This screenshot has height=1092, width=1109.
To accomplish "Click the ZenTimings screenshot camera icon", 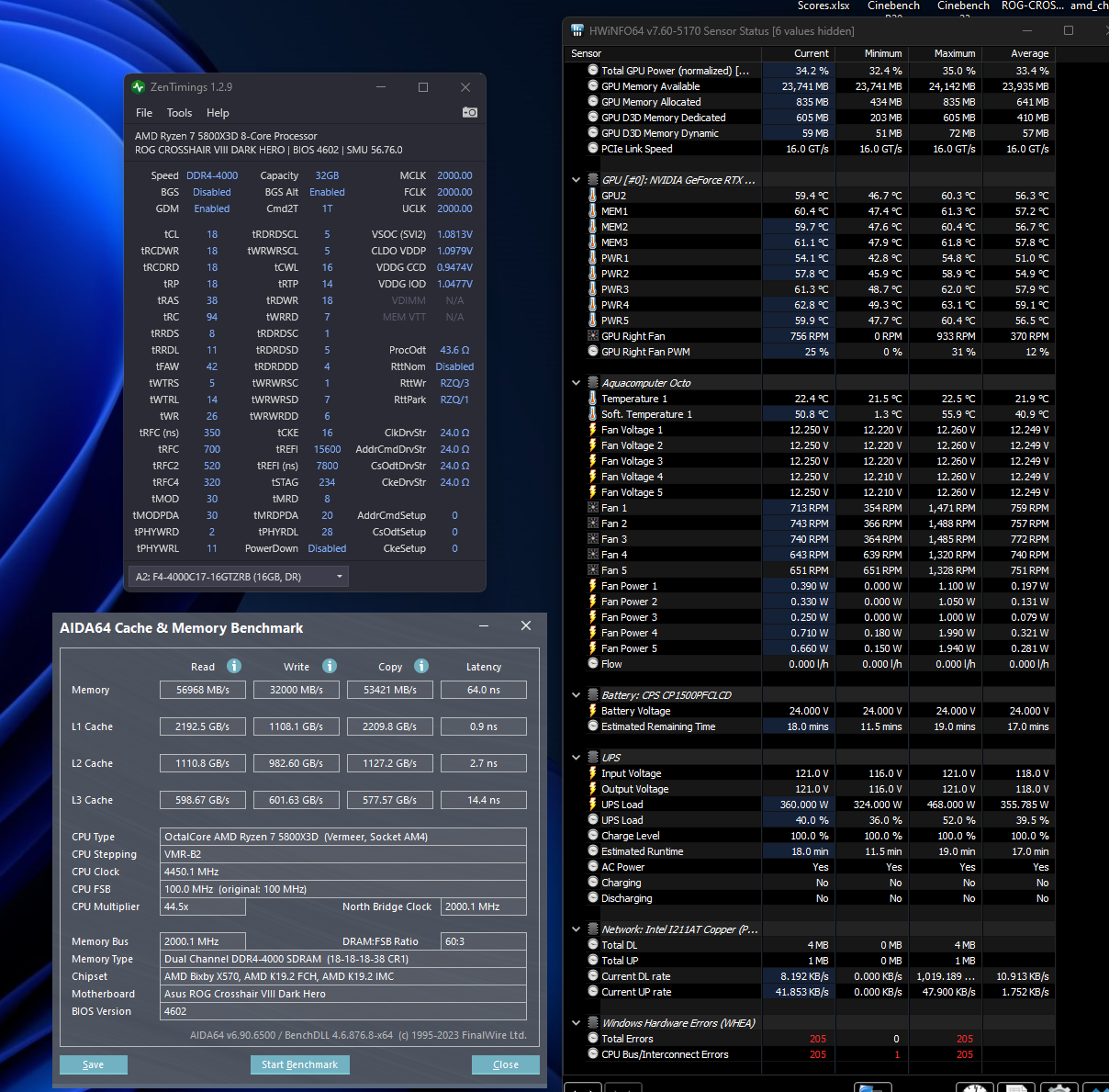I will coord(469,112).
